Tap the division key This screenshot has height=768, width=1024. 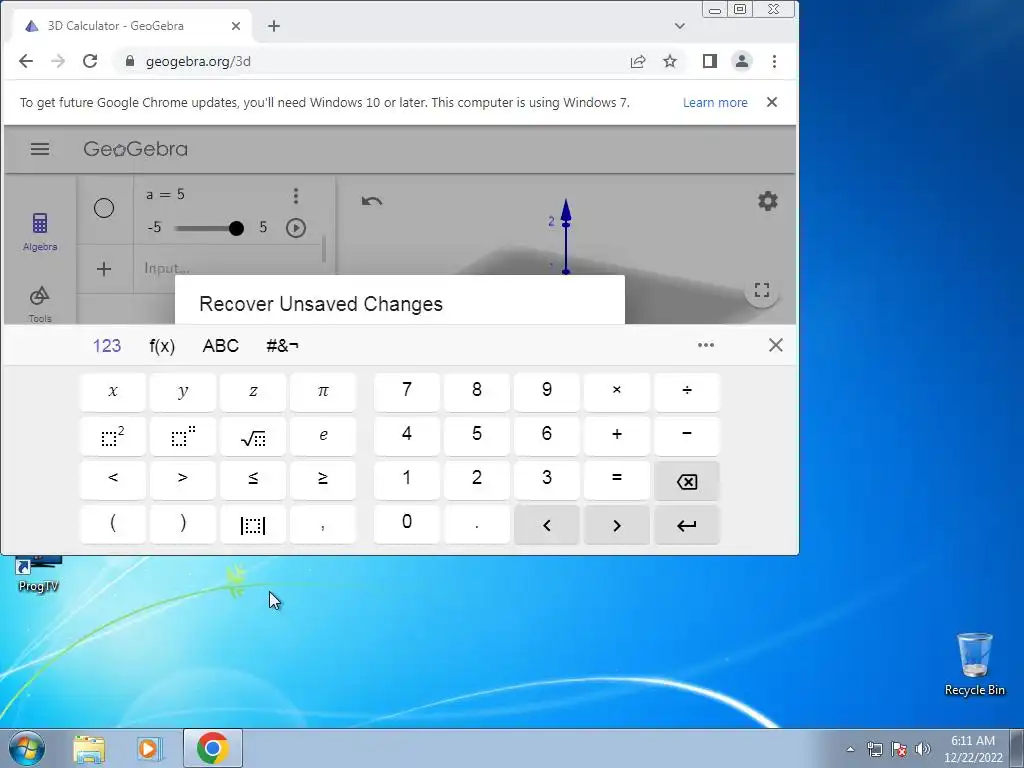tap(687, 392)
